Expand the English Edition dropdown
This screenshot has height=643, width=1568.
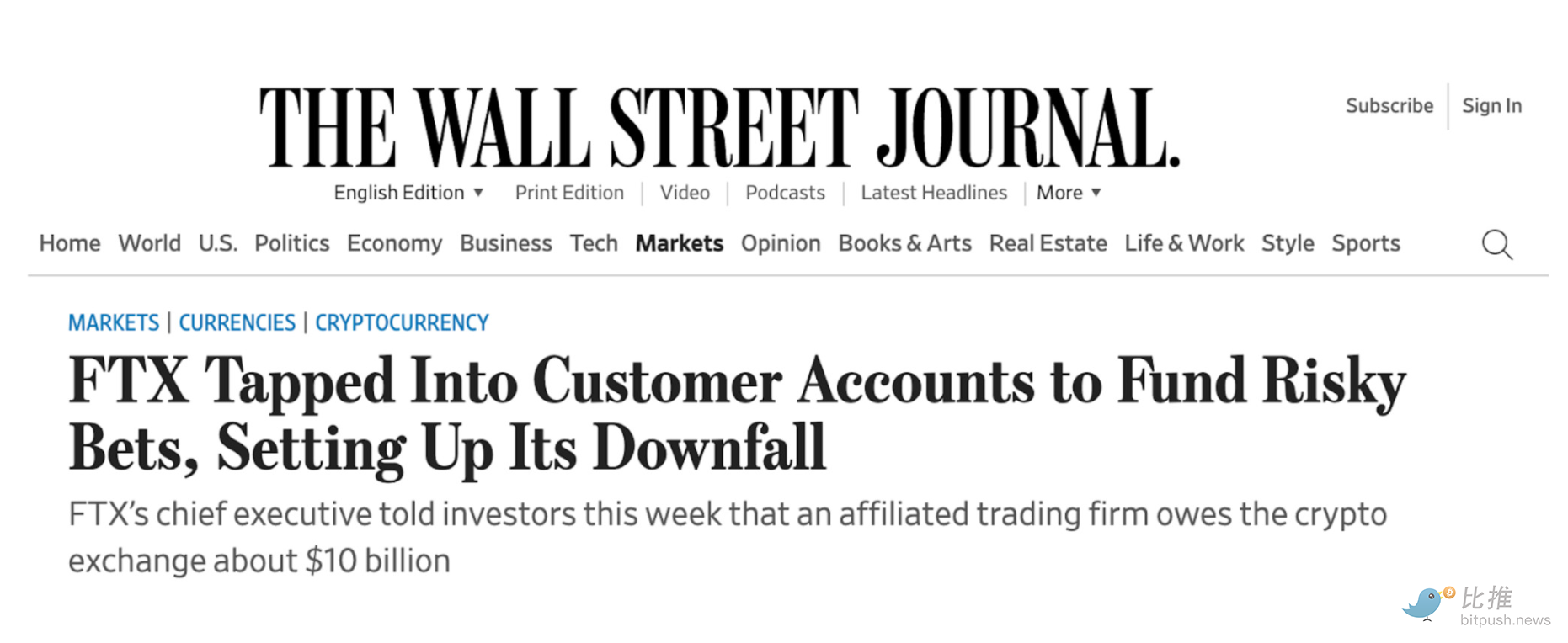coord(408,193)
